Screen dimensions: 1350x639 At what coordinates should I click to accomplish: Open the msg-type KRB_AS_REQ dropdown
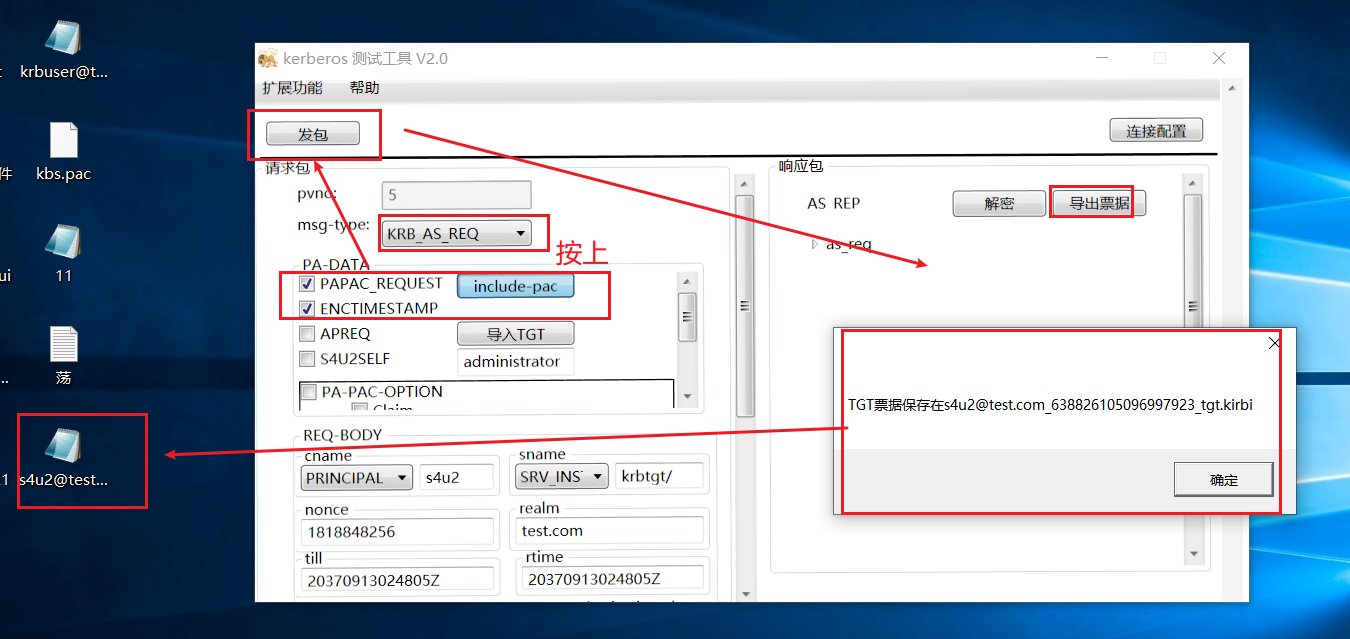456,234
